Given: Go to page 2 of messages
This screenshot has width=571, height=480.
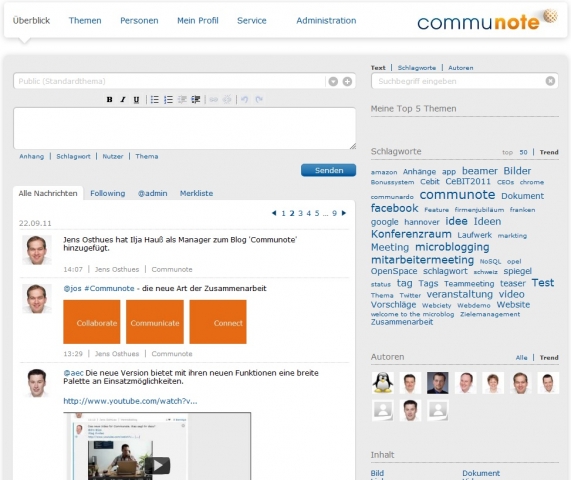Looking at the screenshot, I should (292, 213).
